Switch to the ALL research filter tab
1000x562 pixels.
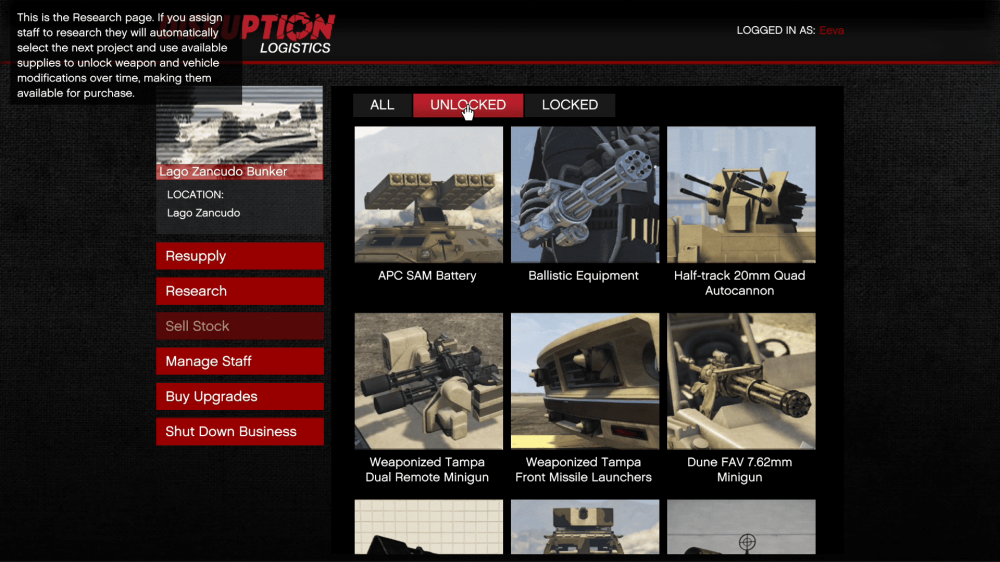(382, 105)
